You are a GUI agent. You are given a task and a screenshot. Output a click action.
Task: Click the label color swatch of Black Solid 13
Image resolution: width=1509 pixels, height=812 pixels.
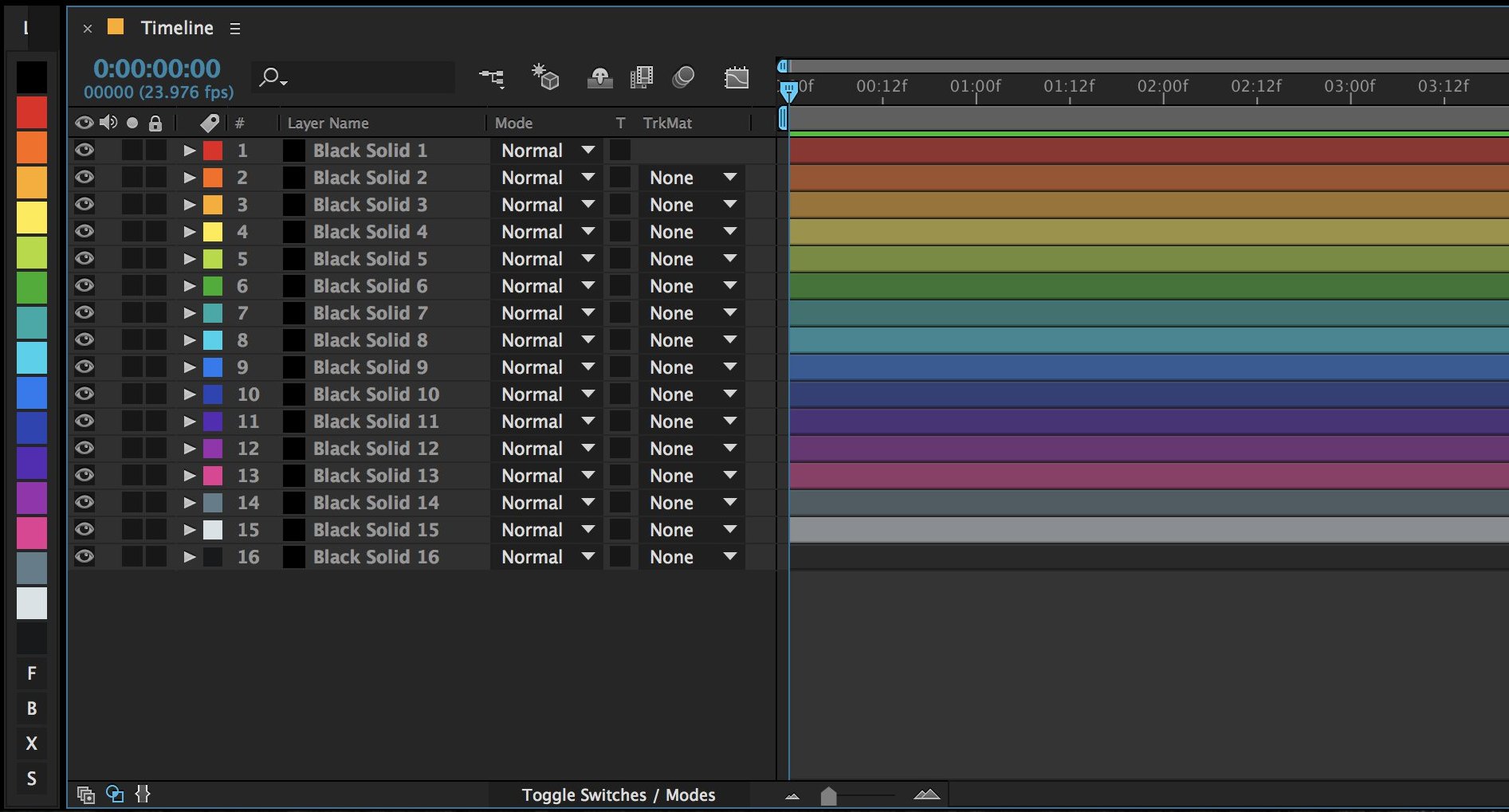[213, 475]
